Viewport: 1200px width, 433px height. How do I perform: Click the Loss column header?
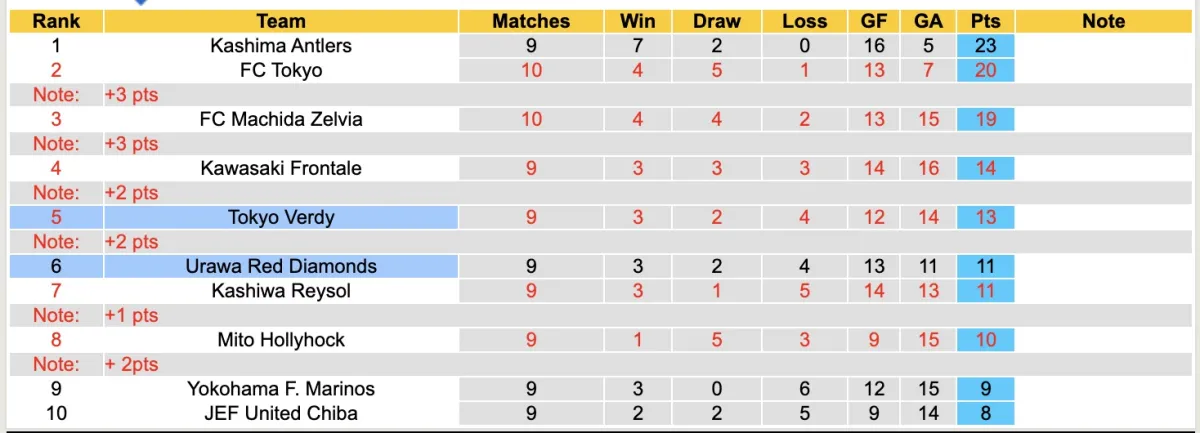pos(805,21)
